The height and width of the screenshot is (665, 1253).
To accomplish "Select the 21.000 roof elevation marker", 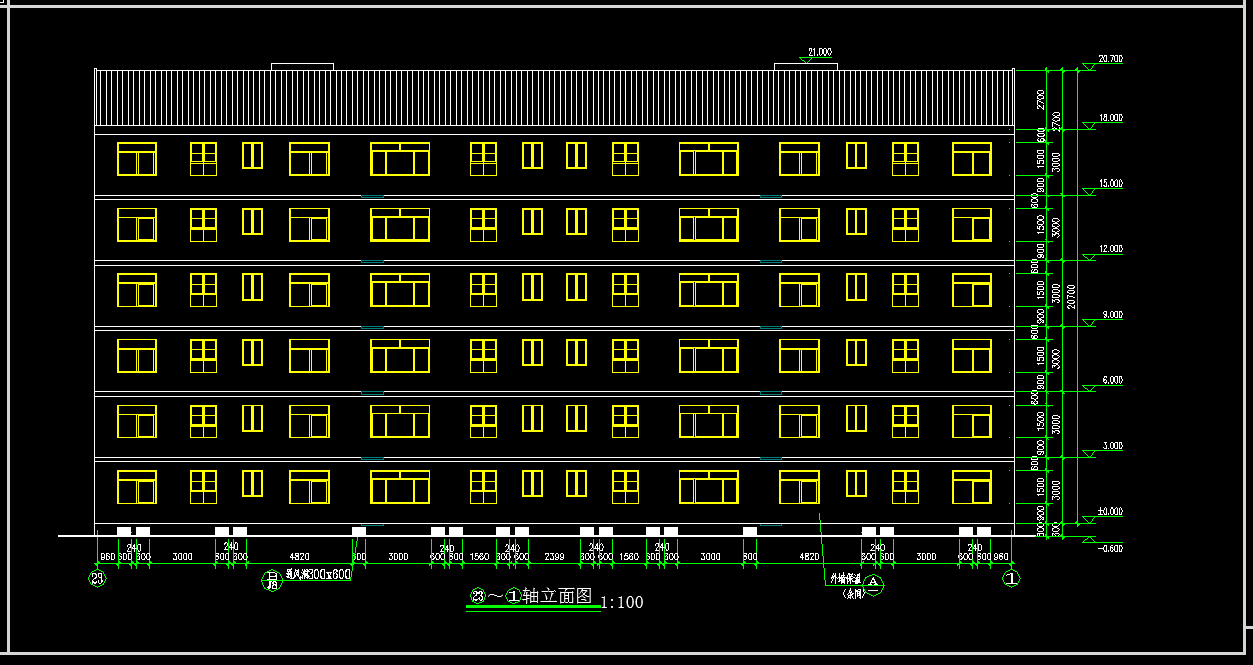I will pos(818,53).
